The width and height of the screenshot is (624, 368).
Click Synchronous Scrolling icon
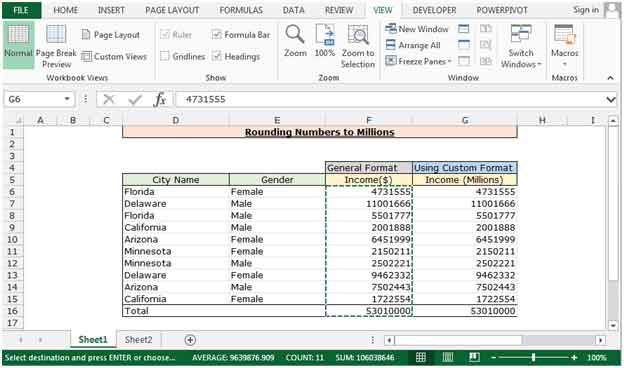pyautogui.click(x=486, y=45)
